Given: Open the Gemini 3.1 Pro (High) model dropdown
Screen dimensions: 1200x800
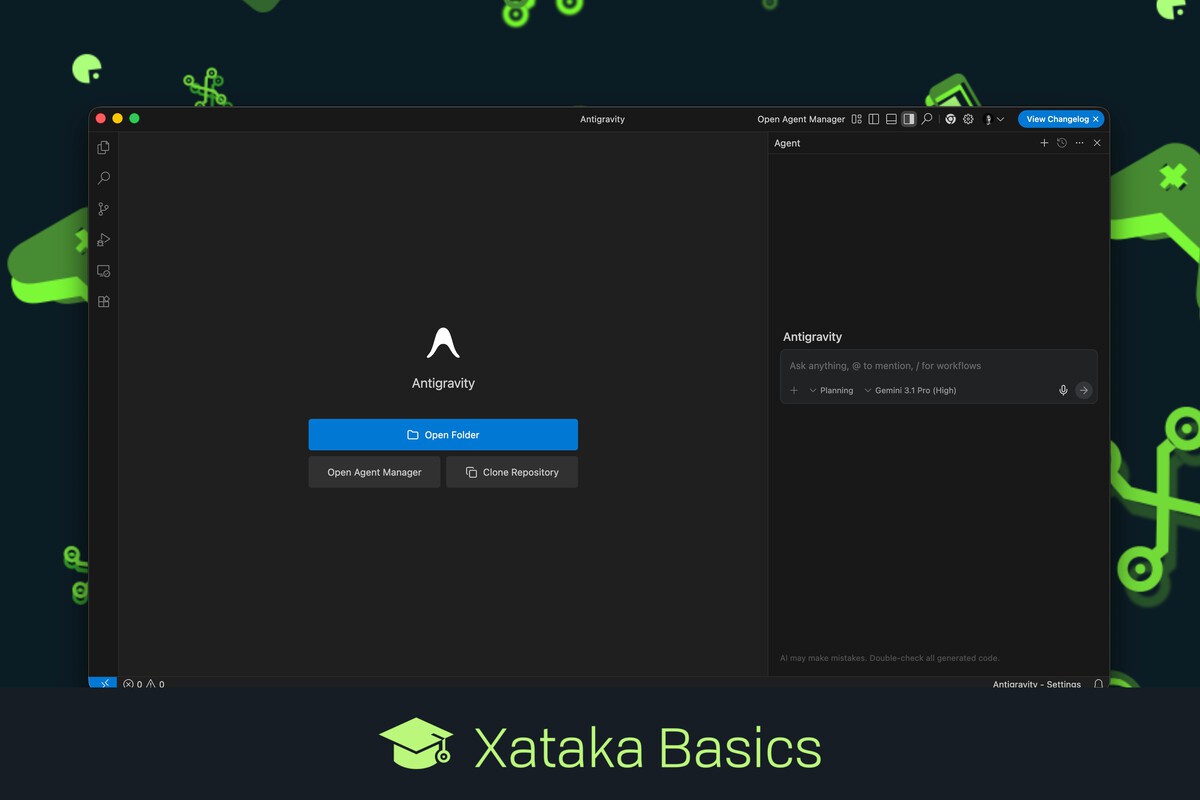Looking at the screenshot, I should (910, 390).
